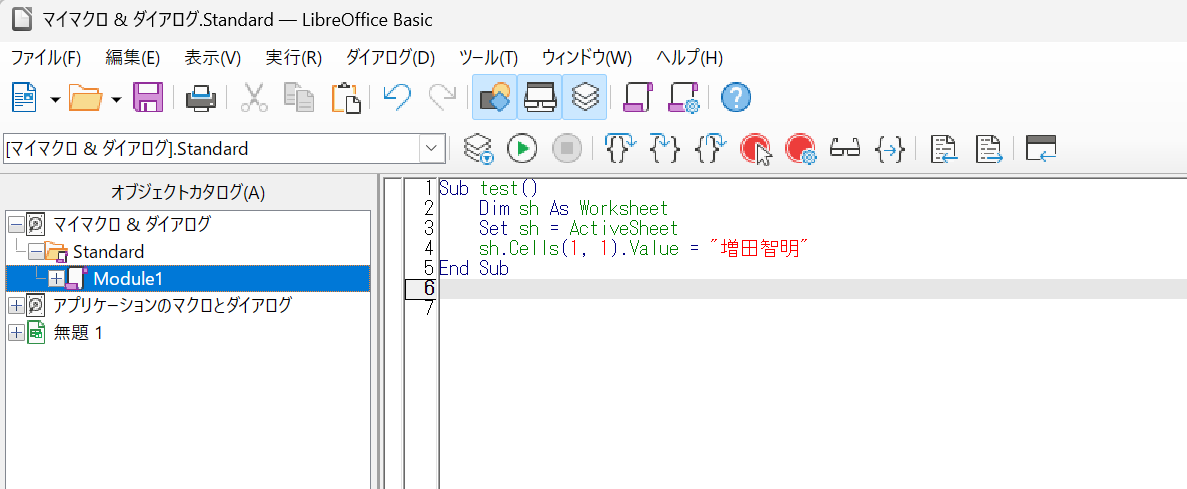Run the macro with the green play button
Viewport: 1187px width, 489px height.
coord(521,149)
